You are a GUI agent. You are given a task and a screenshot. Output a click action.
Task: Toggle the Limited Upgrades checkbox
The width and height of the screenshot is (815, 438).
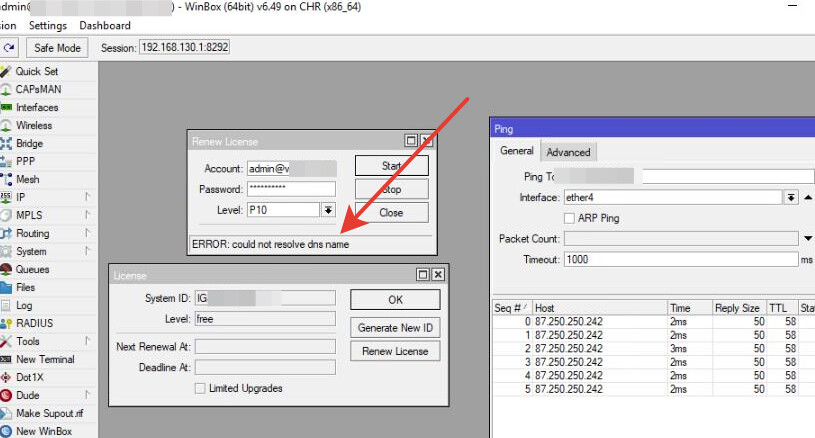click(x=200, y=388)
